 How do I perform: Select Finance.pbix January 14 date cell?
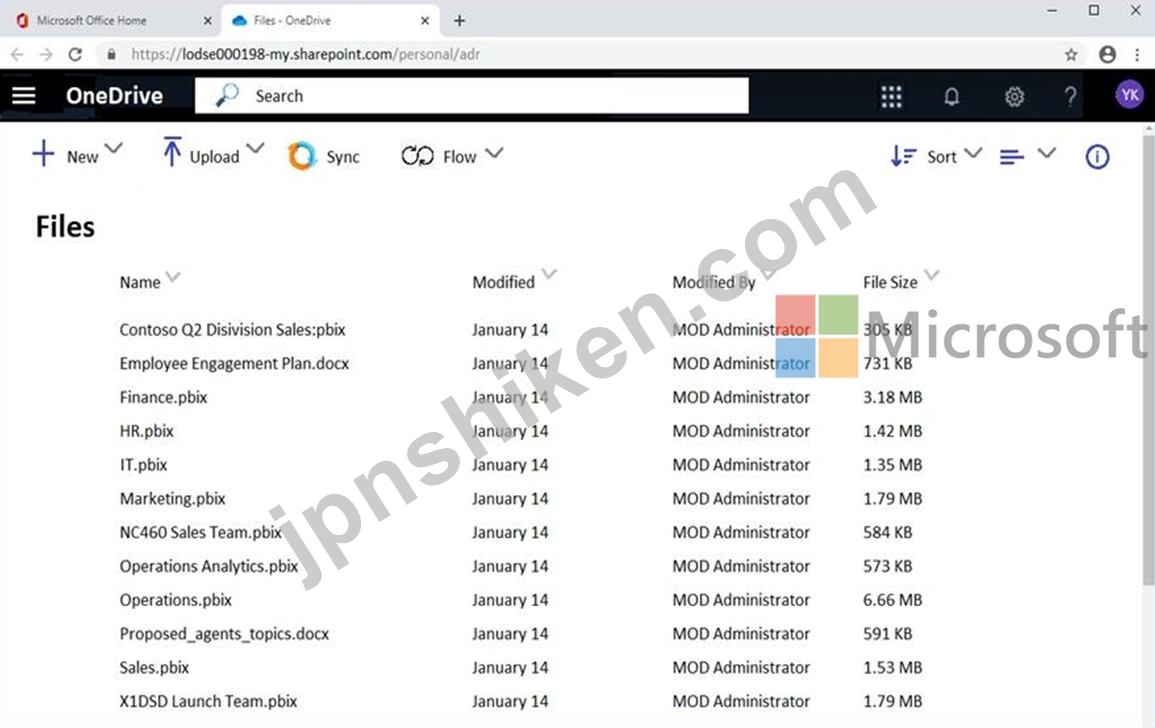(x=510, y=397)
